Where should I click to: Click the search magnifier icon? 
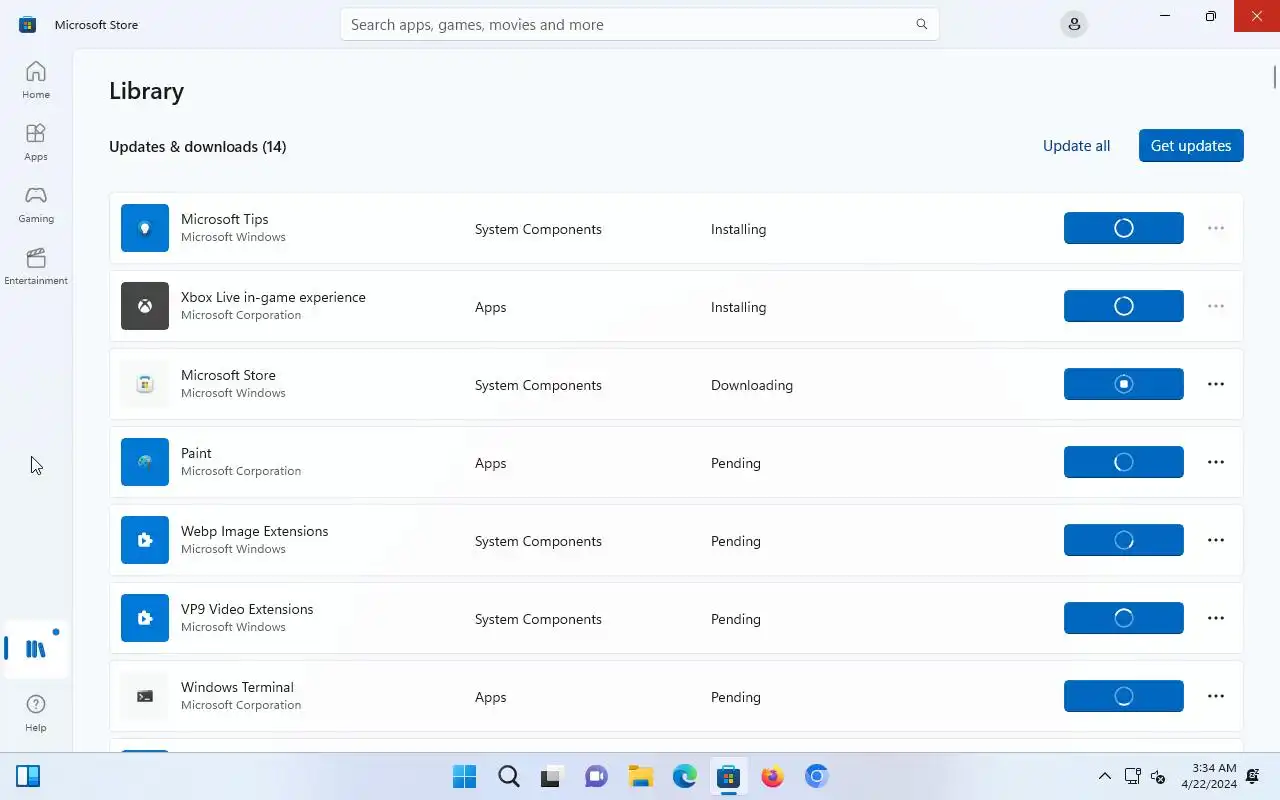[922, 24]
